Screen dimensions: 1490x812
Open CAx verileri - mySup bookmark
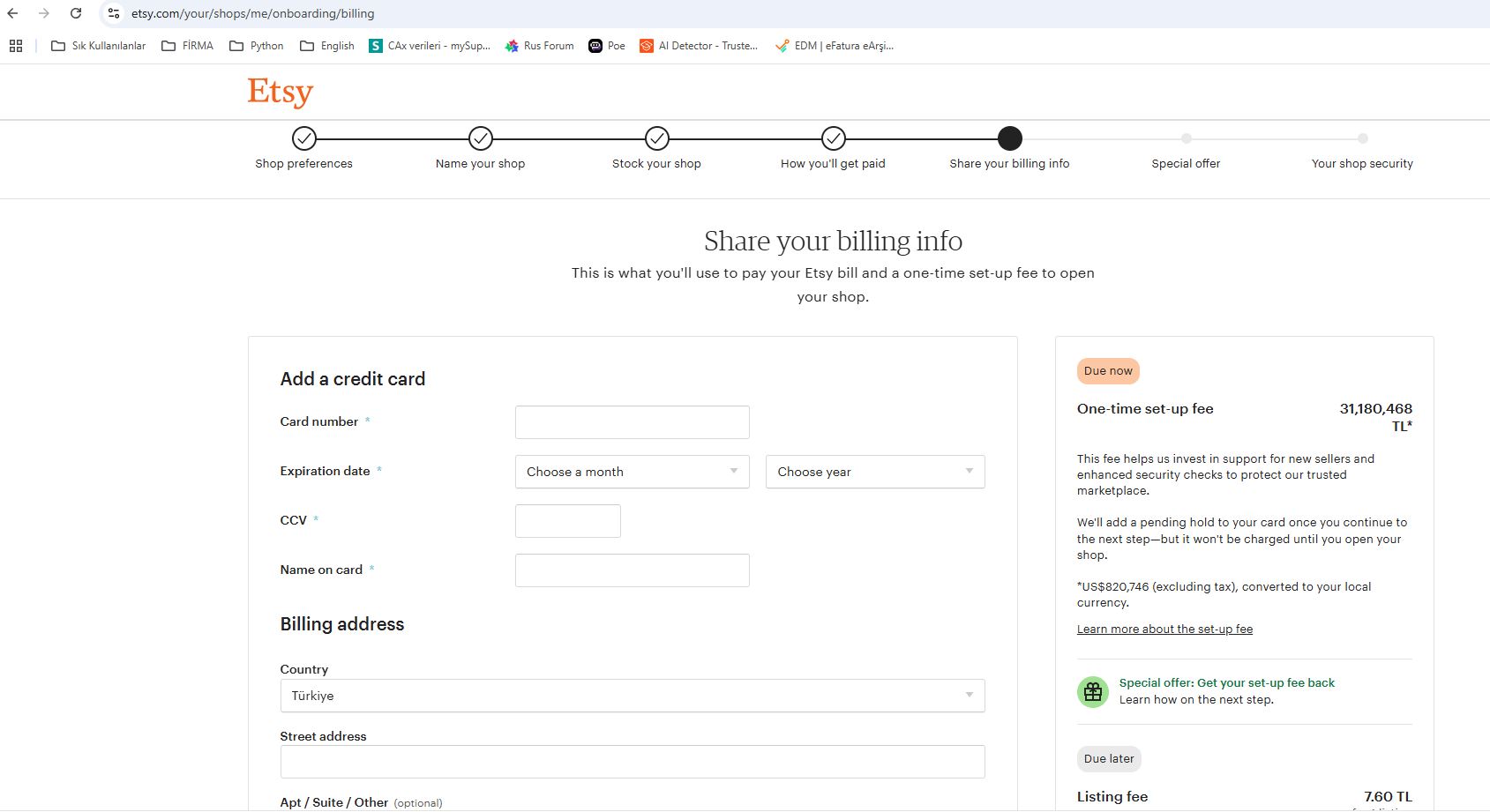pos(430,46)
